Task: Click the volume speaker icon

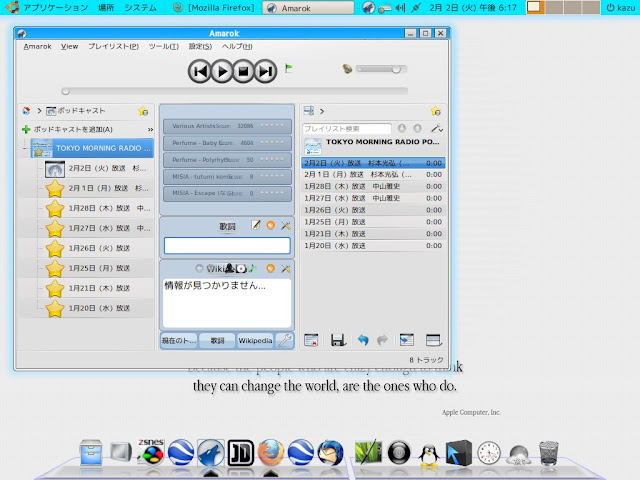Action: click(x=347, y=69)
